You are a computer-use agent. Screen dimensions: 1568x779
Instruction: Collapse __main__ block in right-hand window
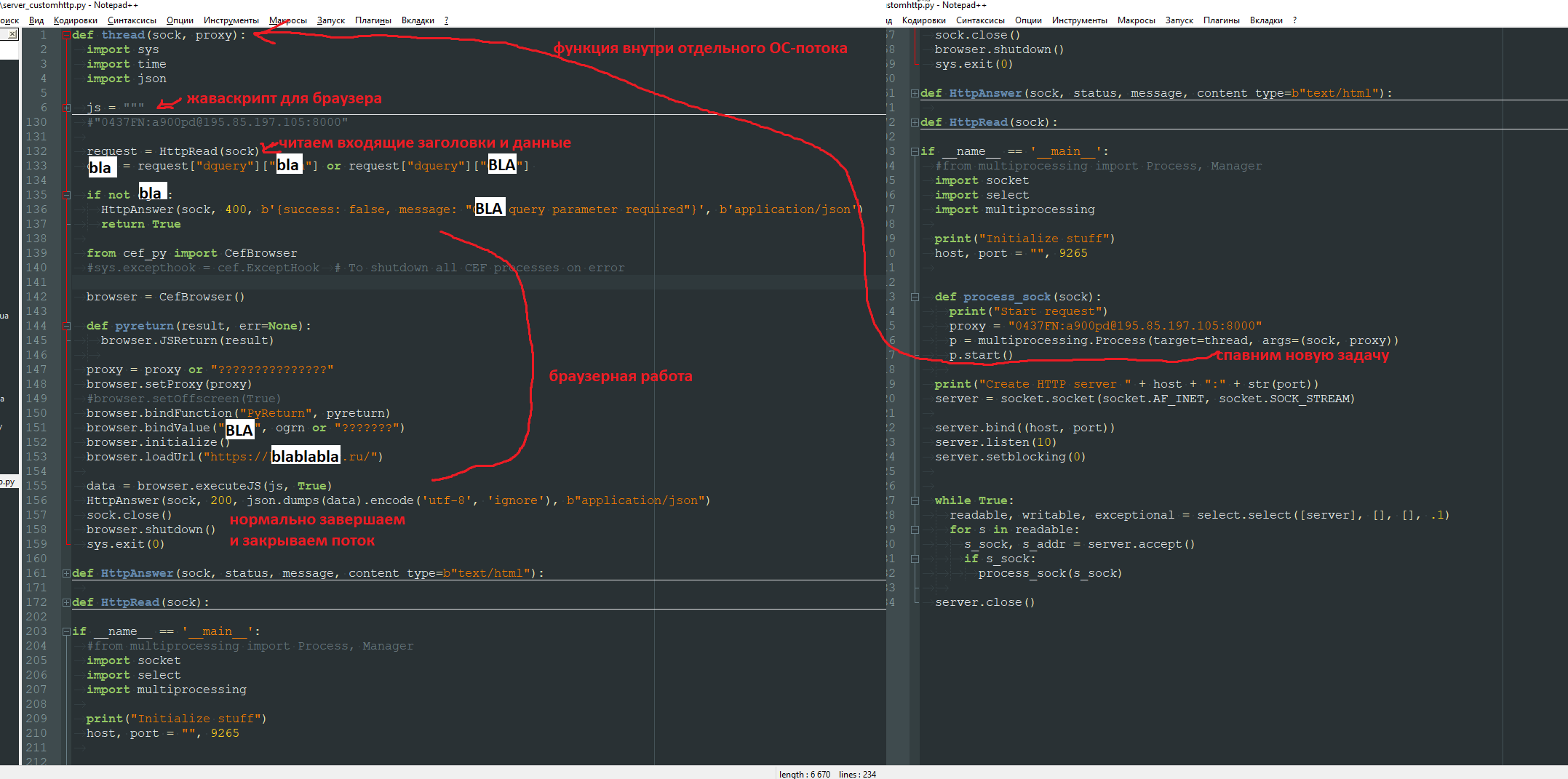915,151
